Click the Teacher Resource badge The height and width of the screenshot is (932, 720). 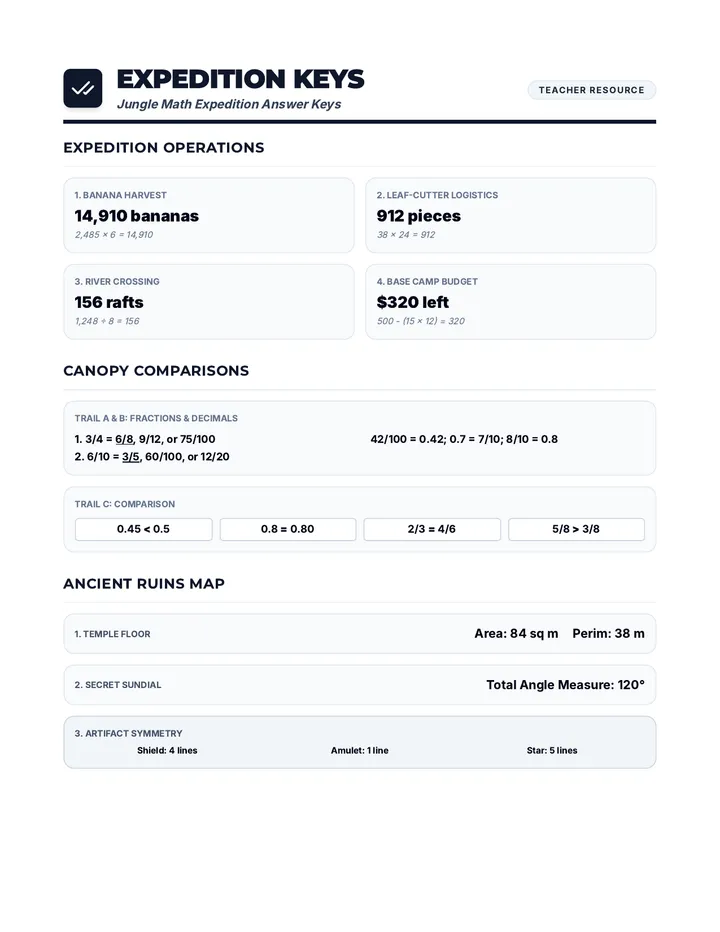tap(592, 90)
